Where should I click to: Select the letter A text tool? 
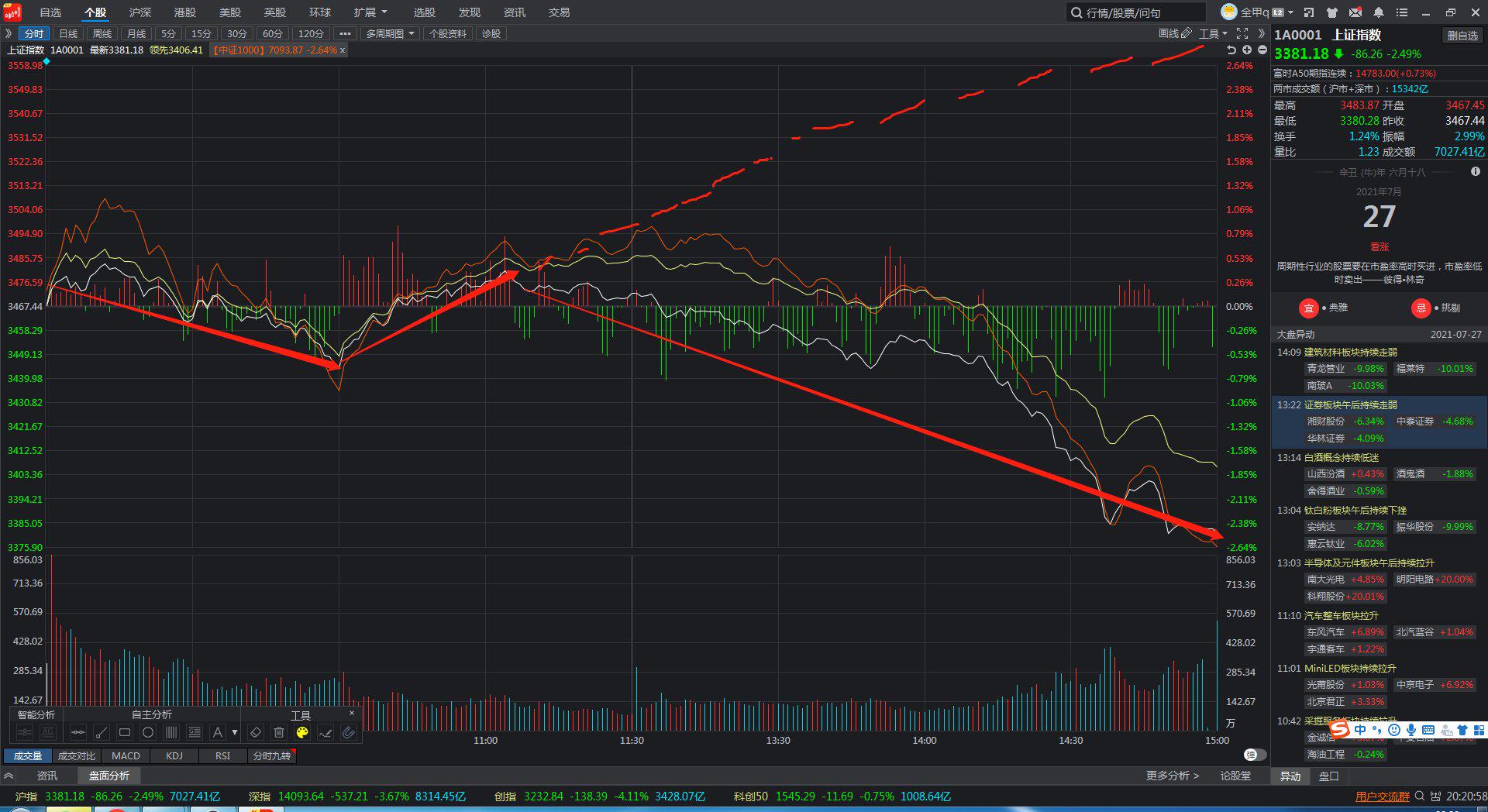(x=218, y=732)
